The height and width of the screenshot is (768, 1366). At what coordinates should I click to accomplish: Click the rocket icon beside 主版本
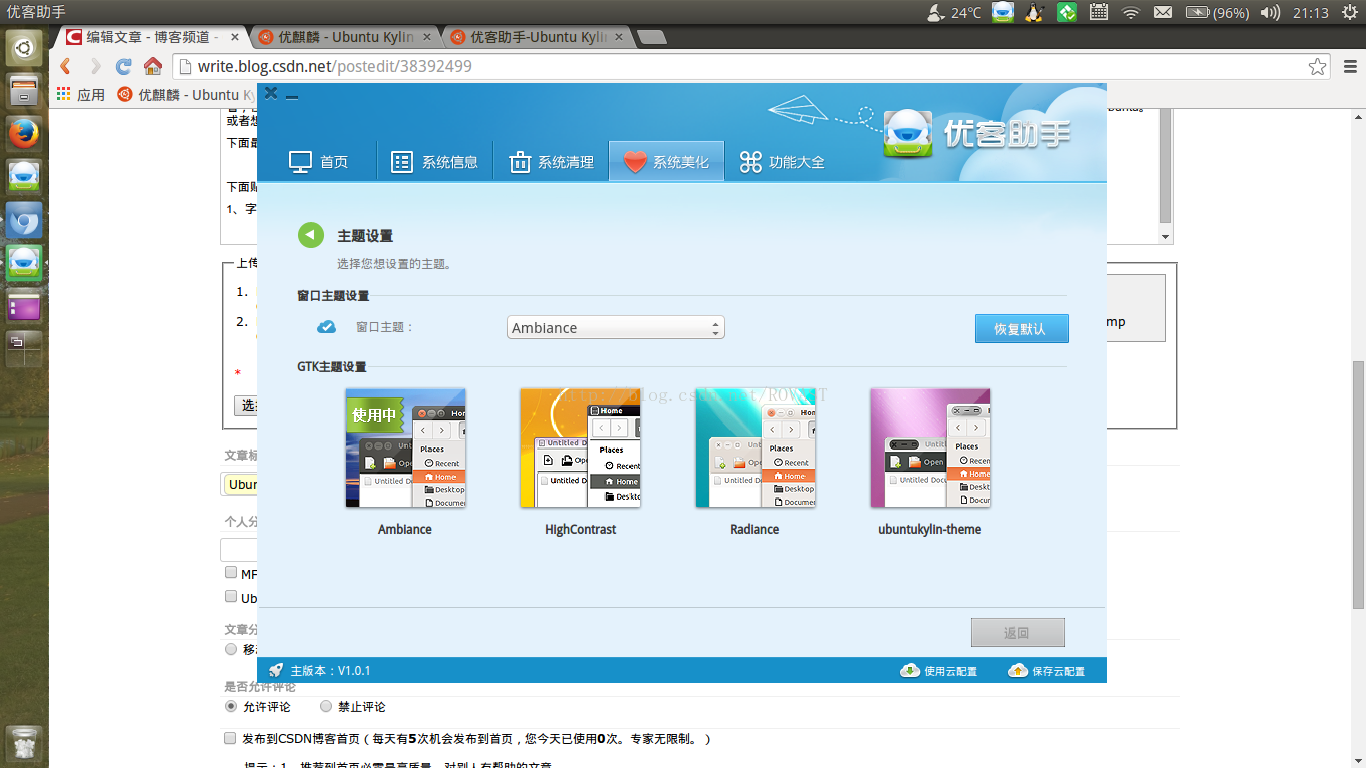point(276,671)
